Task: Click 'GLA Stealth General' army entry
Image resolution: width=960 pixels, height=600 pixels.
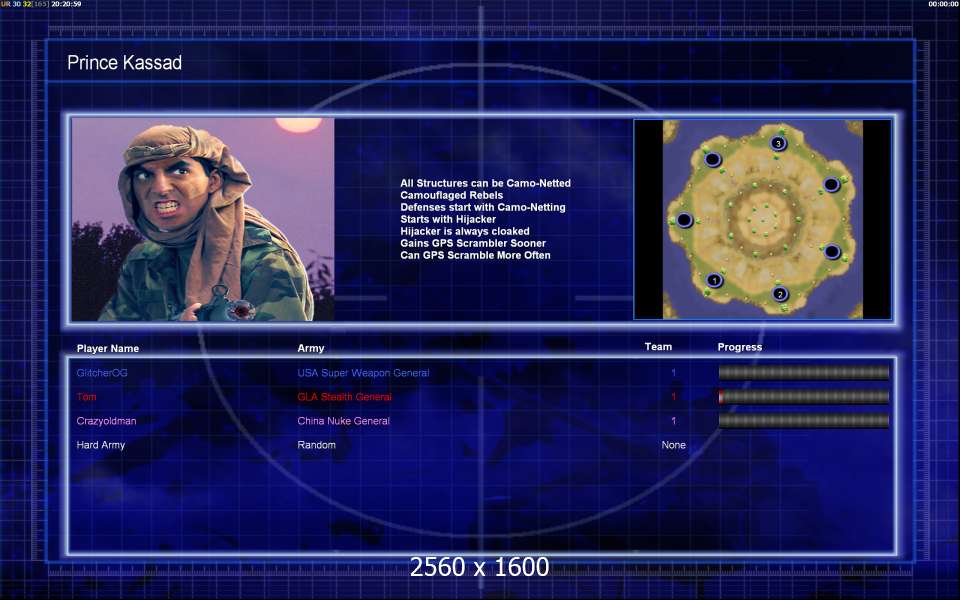Action: pos(345,397)
